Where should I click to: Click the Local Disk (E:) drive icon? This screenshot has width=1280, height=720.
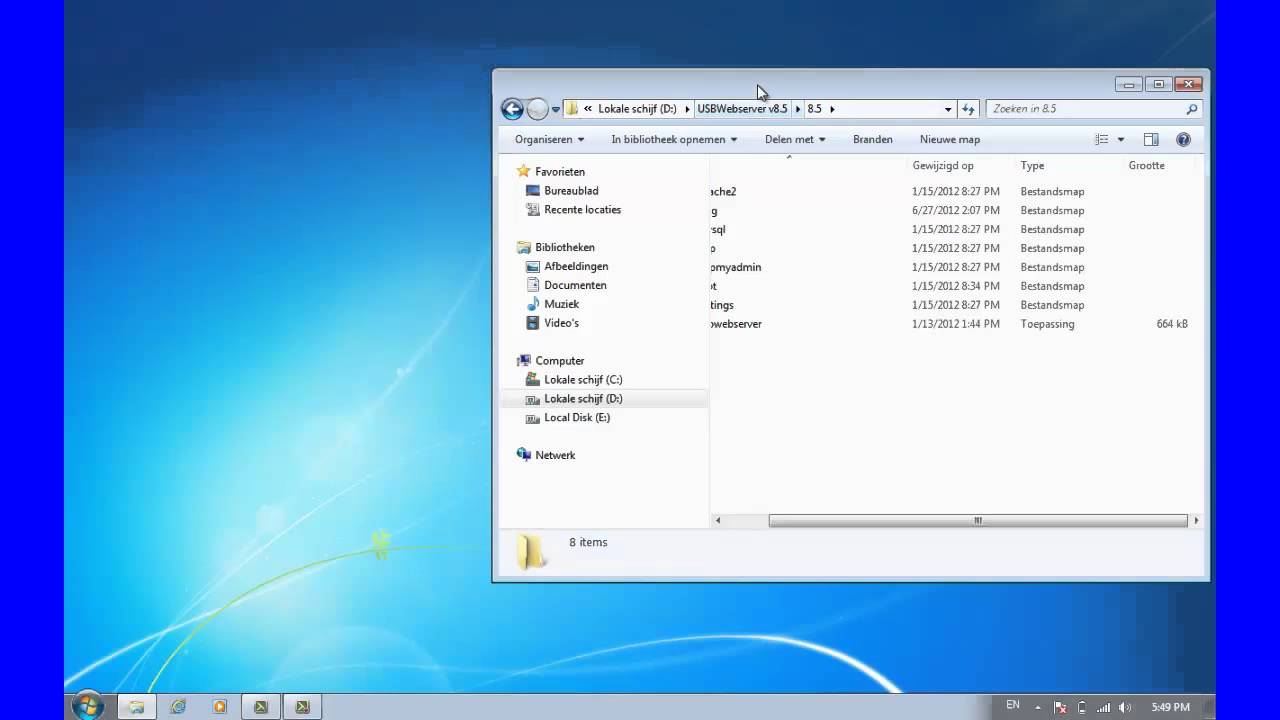pyautogui.click(x=533, y=418)
